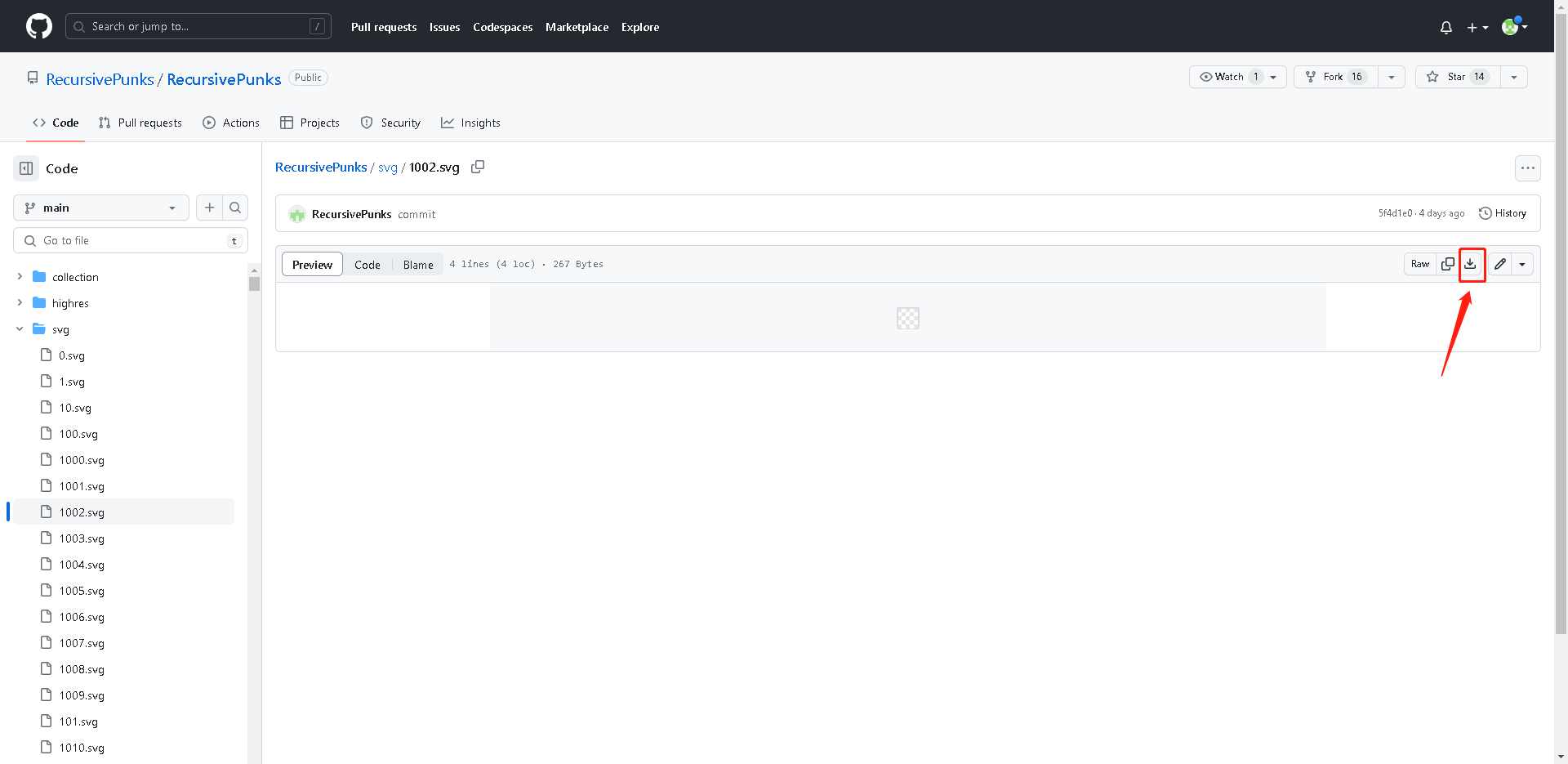Open the notifications bell
This screenshot has width=1568, height=764.
(x=1445, y=27)
